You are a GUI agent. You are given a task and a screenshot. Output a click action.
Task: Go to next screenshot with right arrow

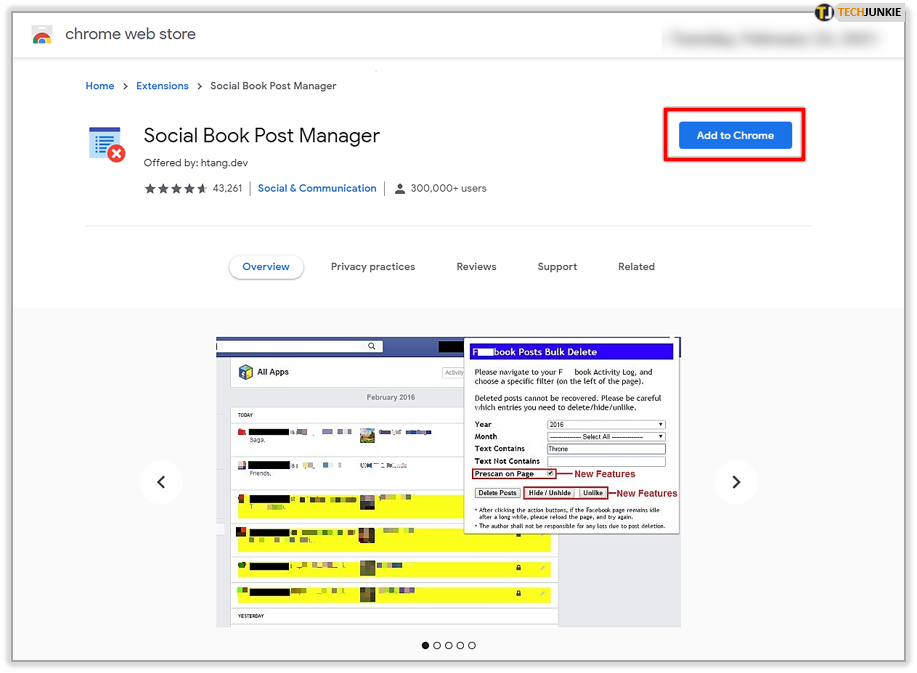(736, 482)
